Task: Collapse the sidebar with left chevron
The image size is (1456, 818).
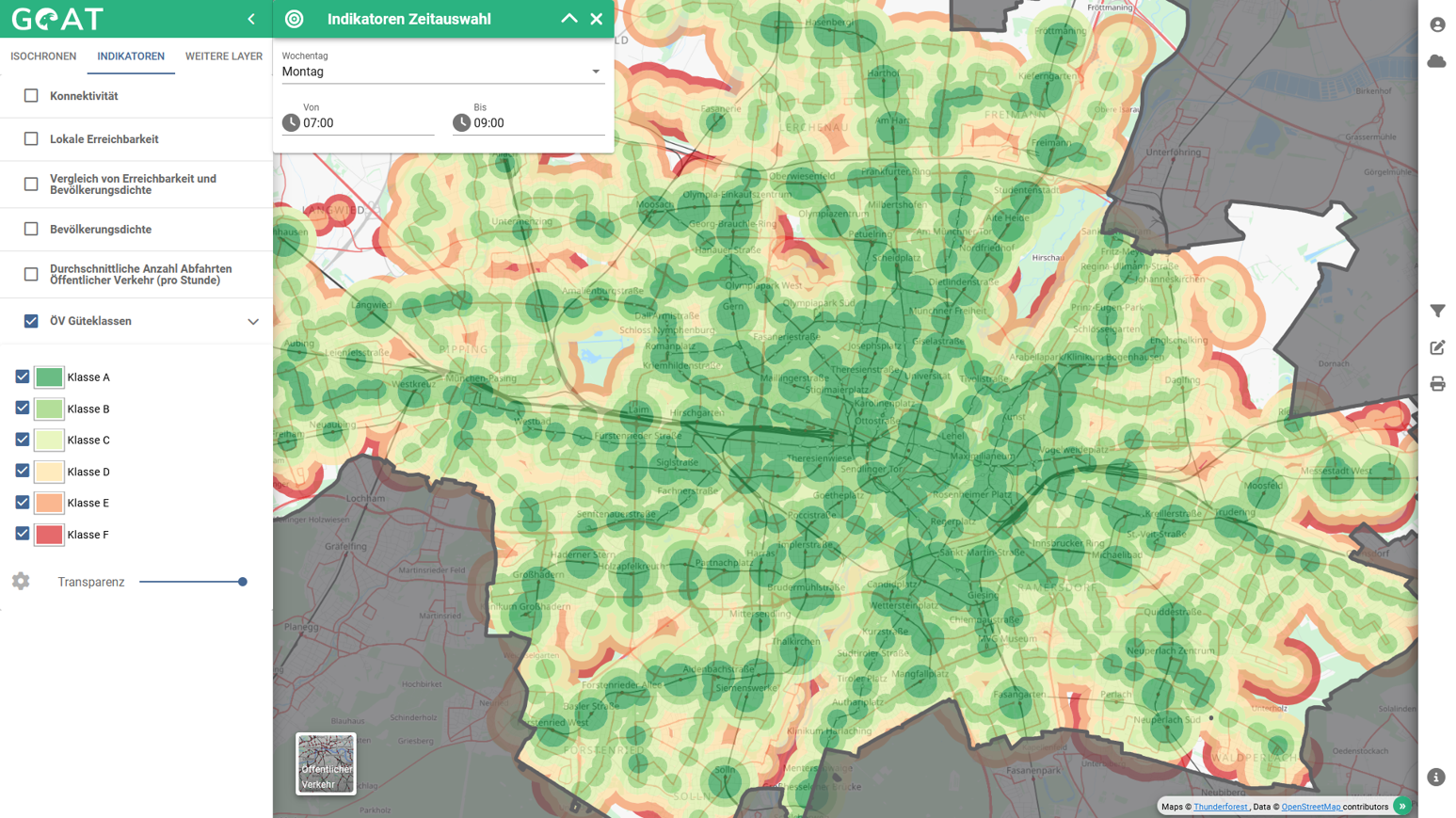Action: 251,19
